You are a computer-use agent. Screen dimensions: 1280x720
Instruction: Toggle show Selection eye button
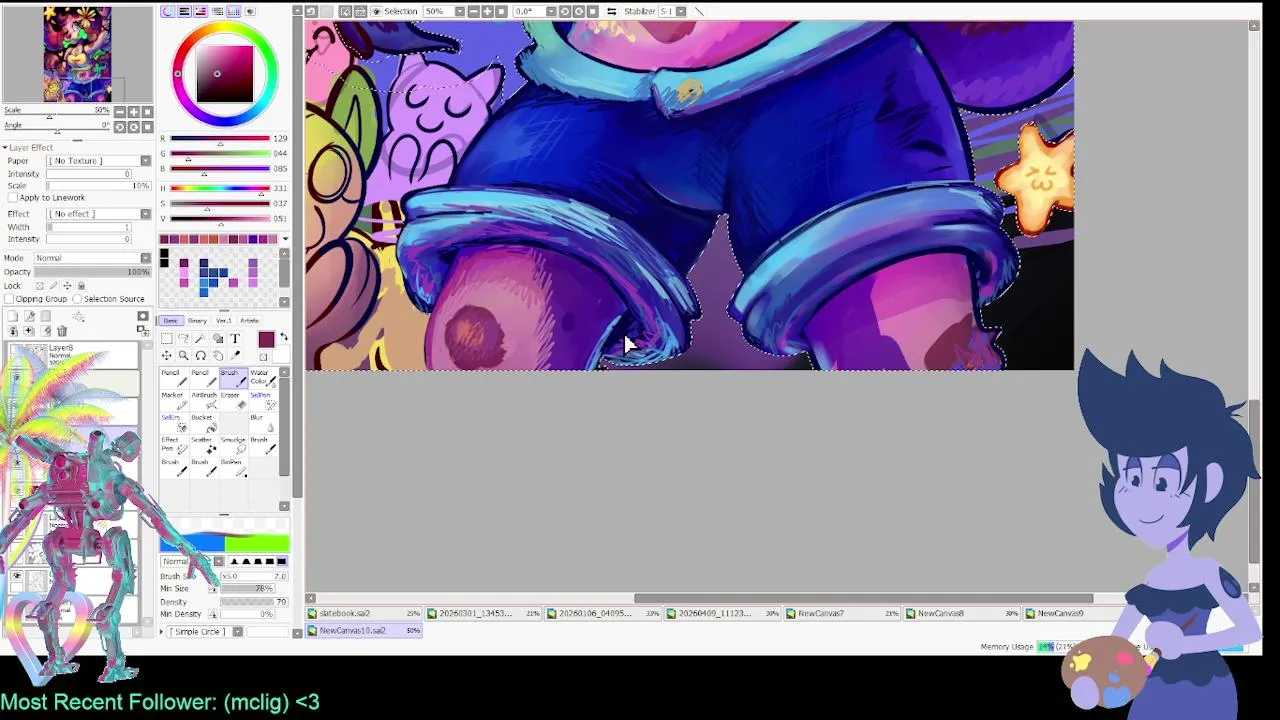tap(376, 11)
